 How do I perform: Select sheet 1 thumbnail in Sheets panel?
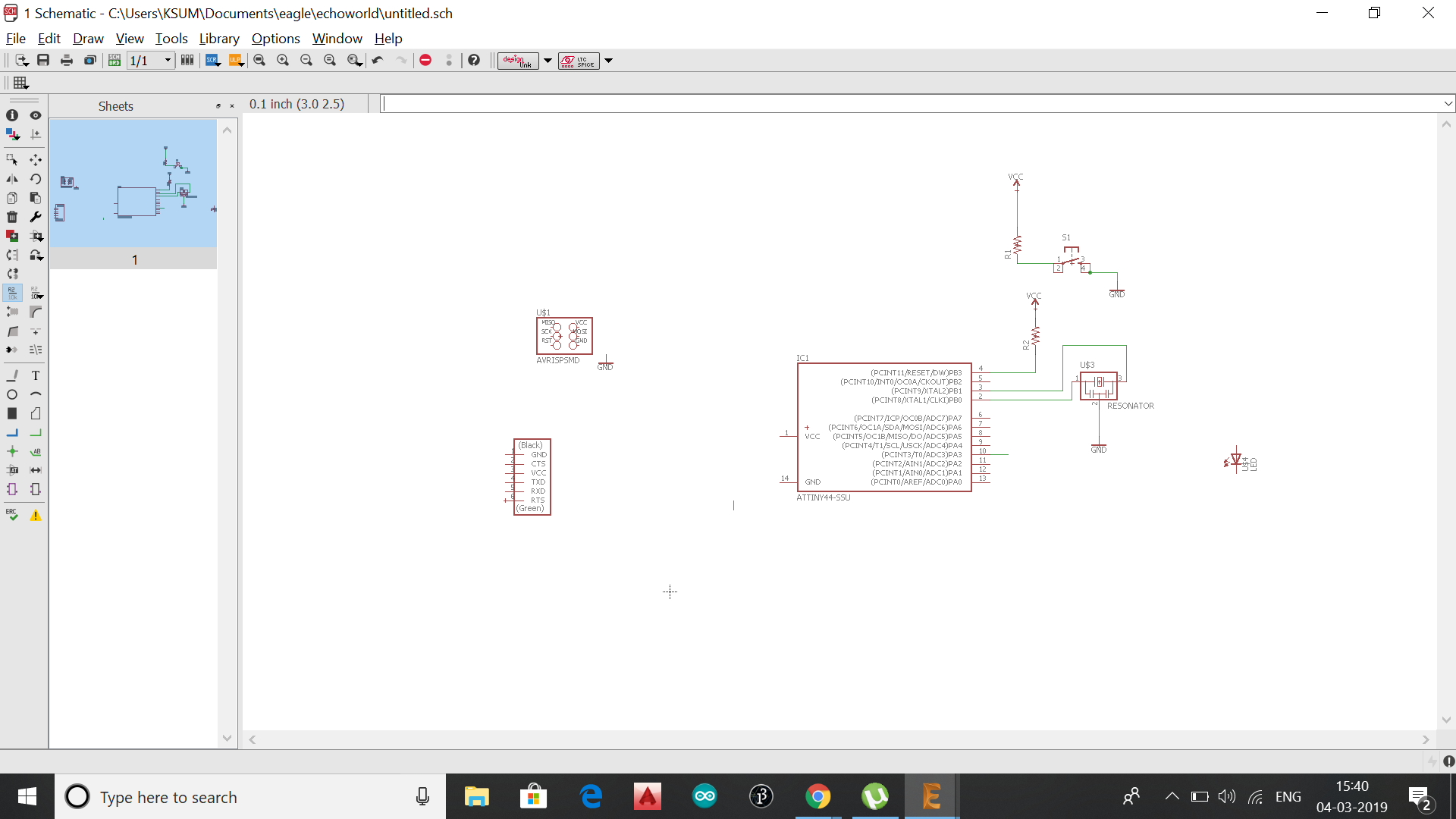pyautogui.click(x=133, y=183)
